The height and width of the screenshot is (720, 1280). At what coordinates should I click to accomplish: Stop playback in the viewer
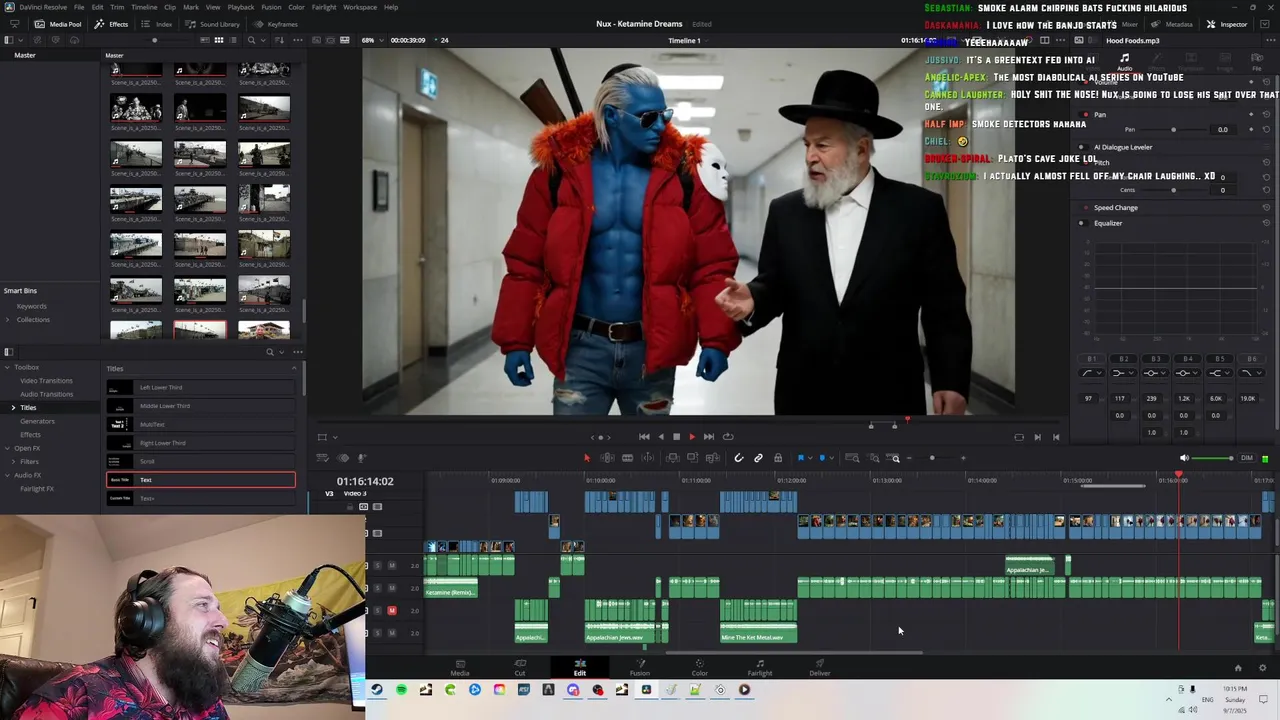pyautogui.click(x=676, y=436)
